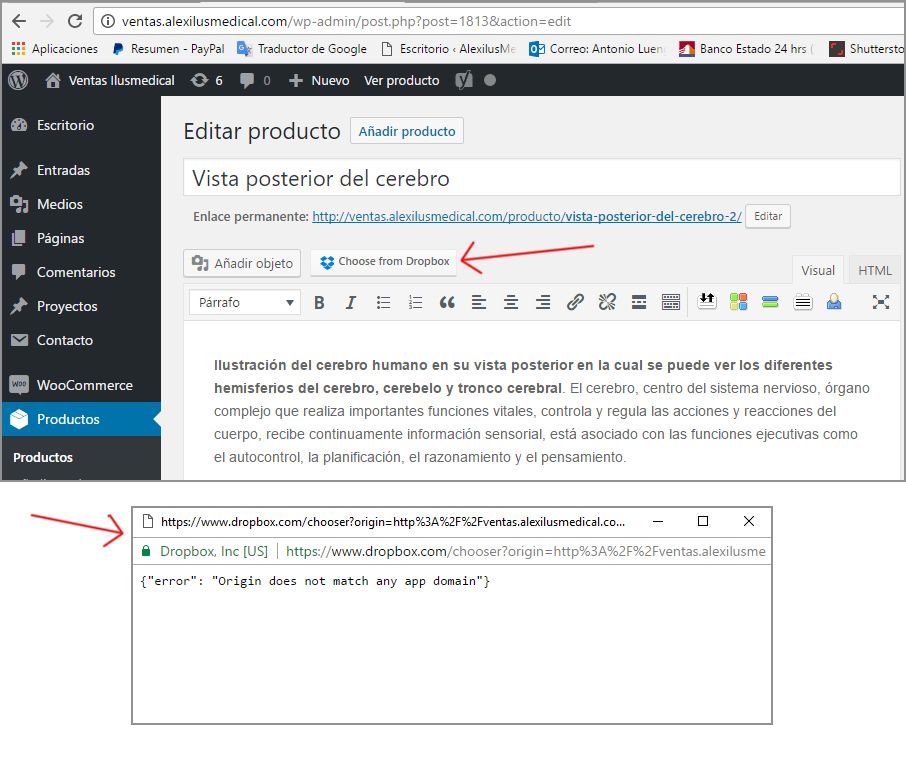The height and width of the screenshot is (757, 906).
Task: Click the green and blue bars icon
Action: pyautogui.click(x=770, y=301)
